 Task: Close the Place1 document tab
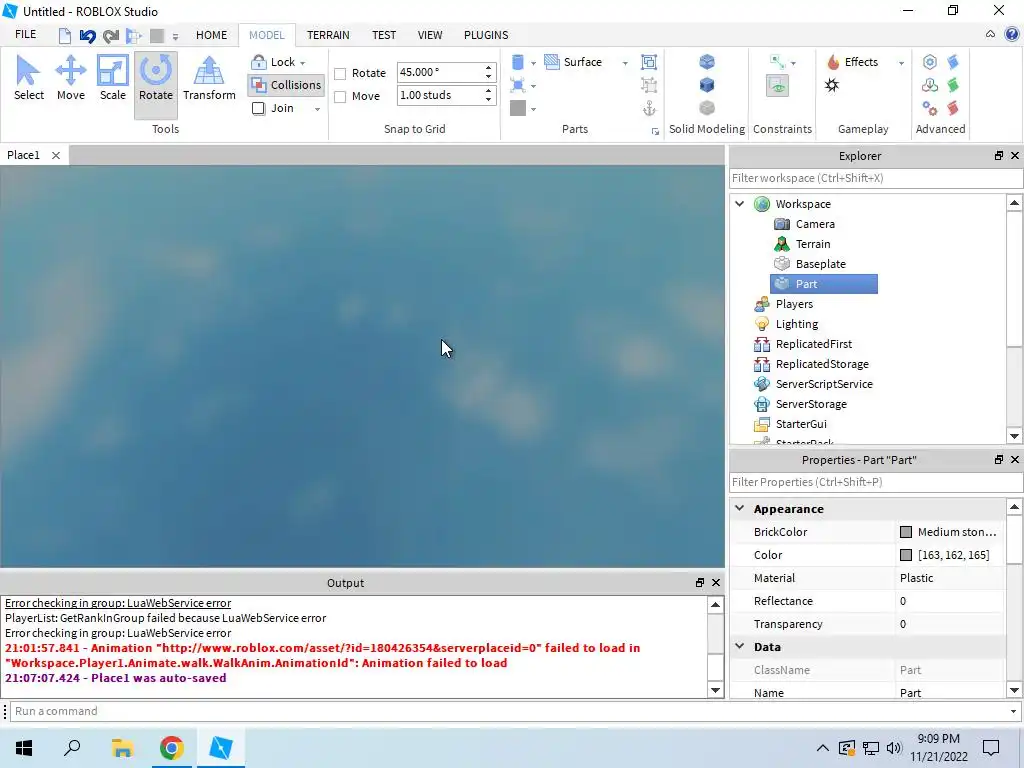[x=56, y=155]
